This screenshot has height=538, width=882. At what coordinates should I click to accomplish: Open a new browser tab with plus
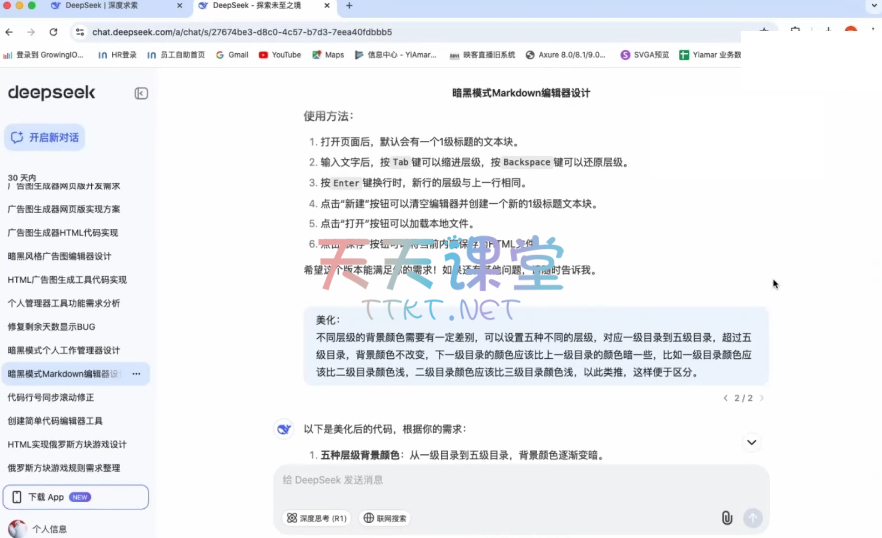349,6
